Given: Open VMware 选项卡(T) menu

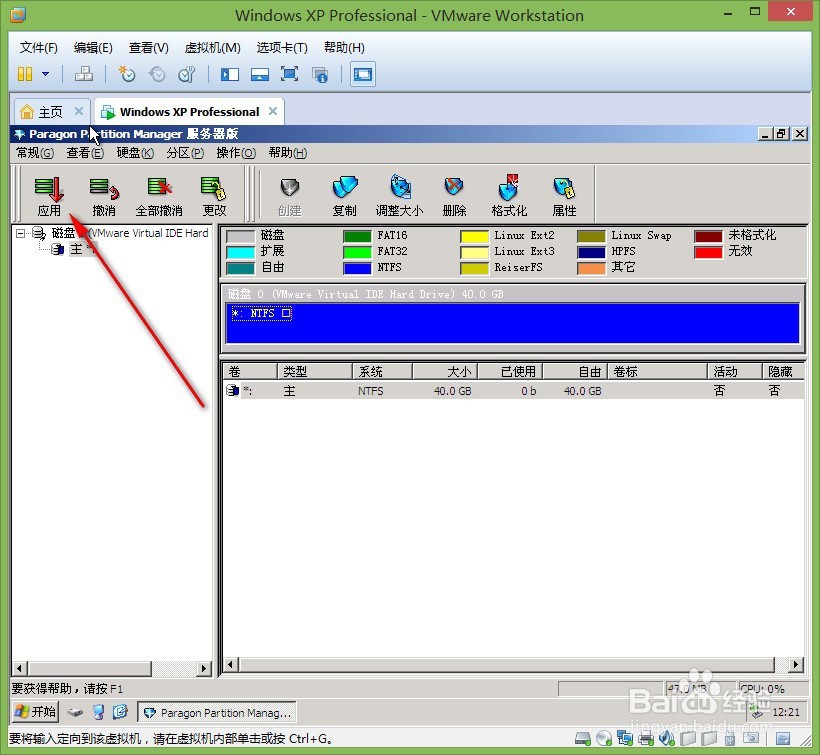Looking at the screenshot, I should pyautogui.click(x=282, y=48).
